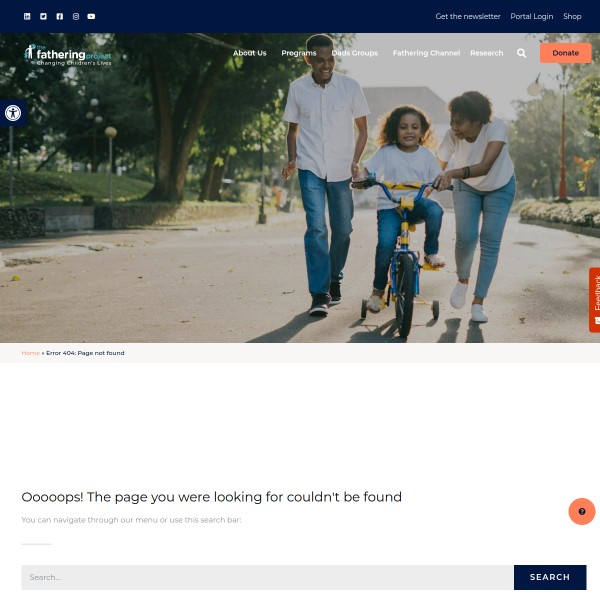This screenshot has height=600, width=600.
Task: Open the Facebook social icon
Action: [60, 16]
